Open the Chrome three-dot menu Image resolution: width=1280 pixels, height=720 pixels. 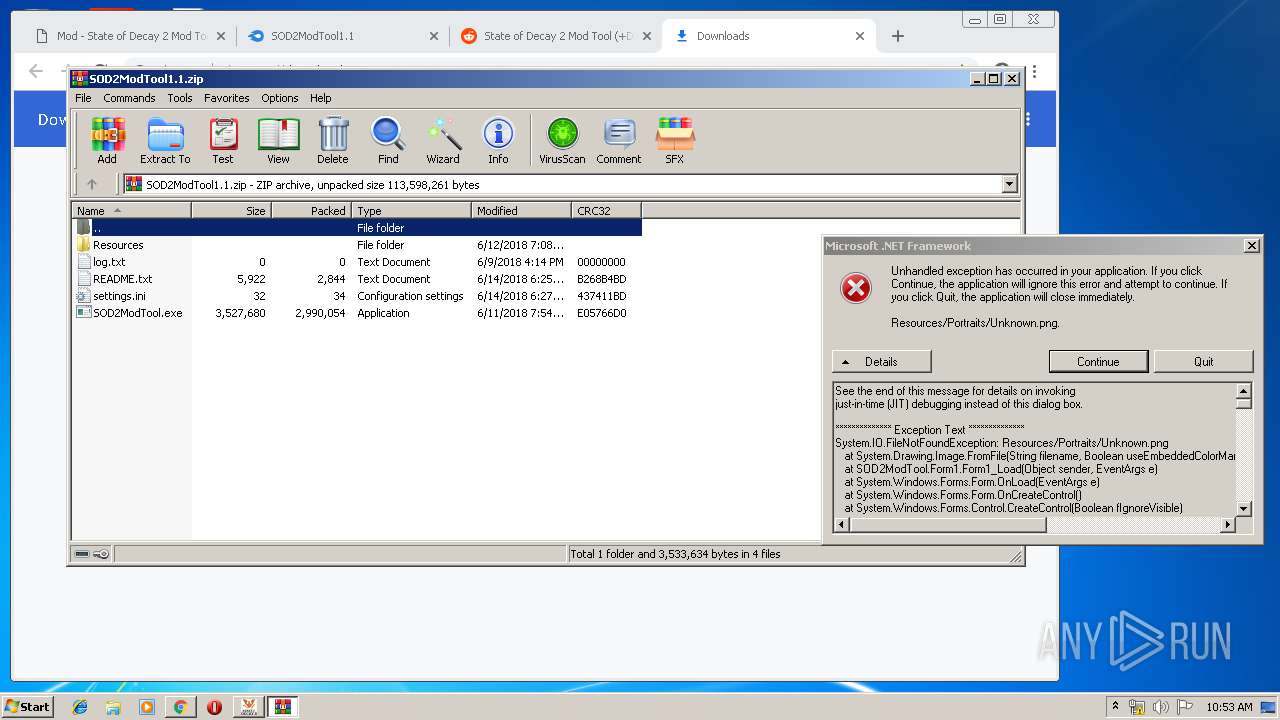coord(1034,71)
